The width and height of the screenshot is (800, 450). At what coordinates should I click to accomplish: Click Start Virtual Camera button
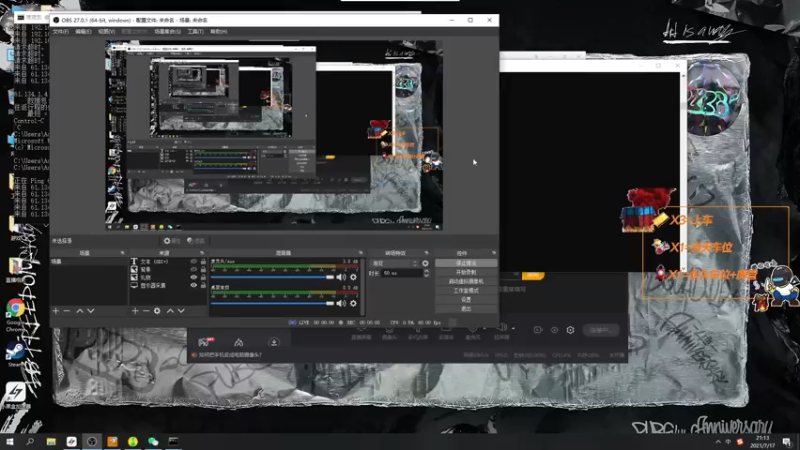click(466, 282)
